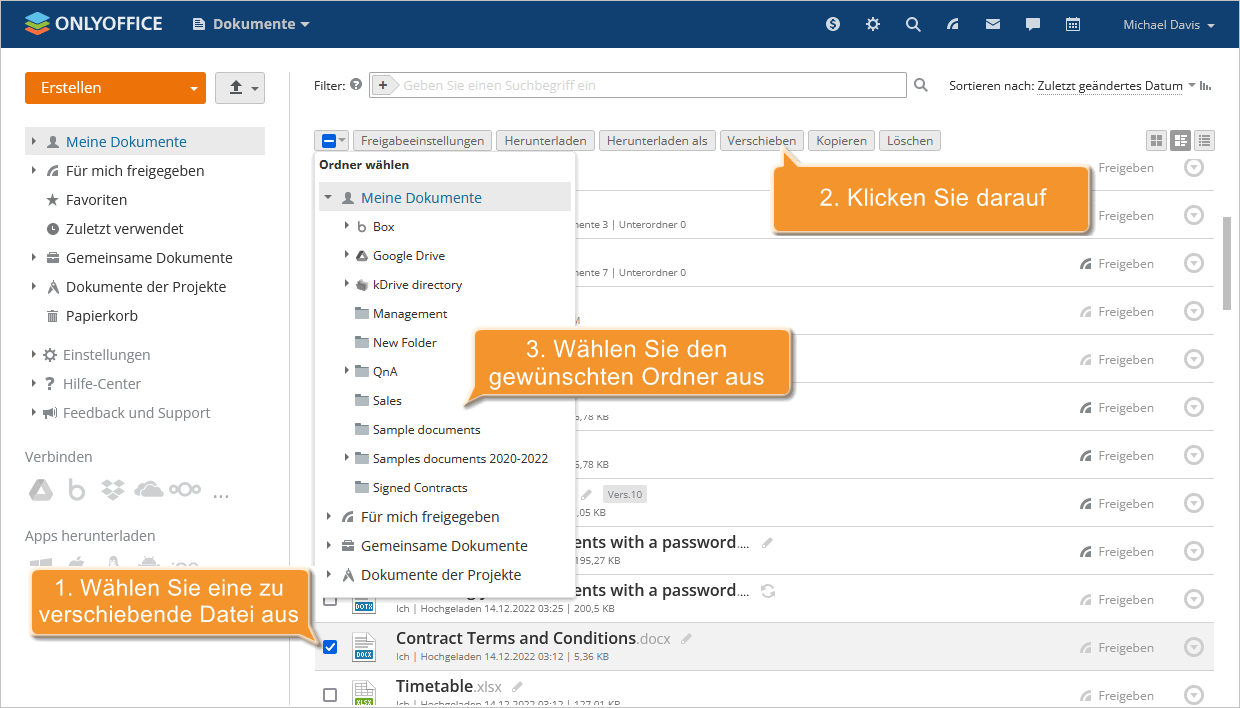Click the Vers.10 version badge

(625, 494)
